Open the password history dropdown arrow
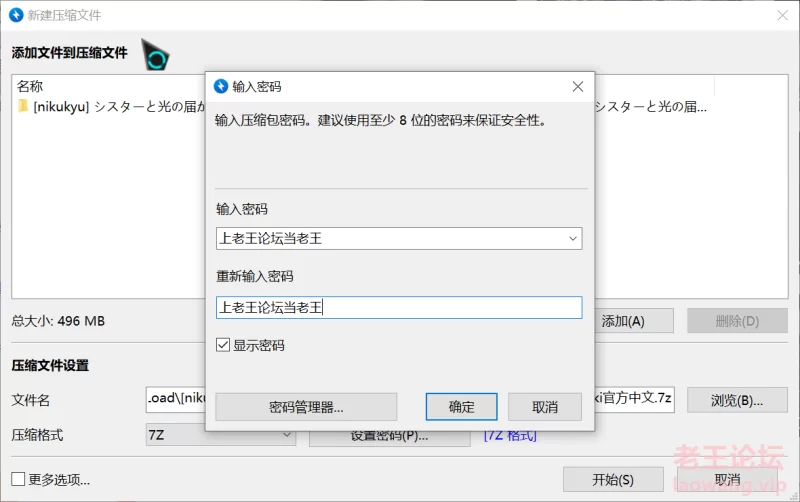800x502 pixels. click(x=572, y=238)
